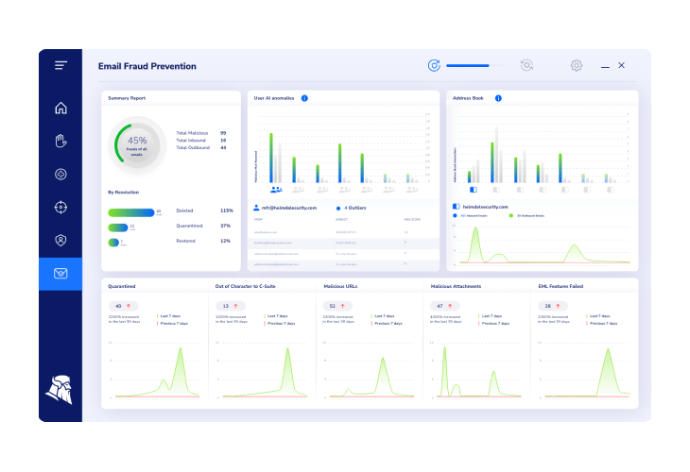Open the hand-shaped sidebar icon
Image resolution: width=690 pixels, height=472 pixels.
[x=61, y=141]
